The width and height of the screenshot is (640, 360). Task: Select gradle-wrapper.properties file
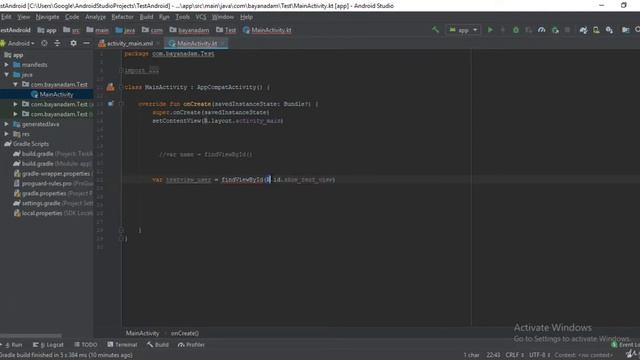[x=53, y=173]
